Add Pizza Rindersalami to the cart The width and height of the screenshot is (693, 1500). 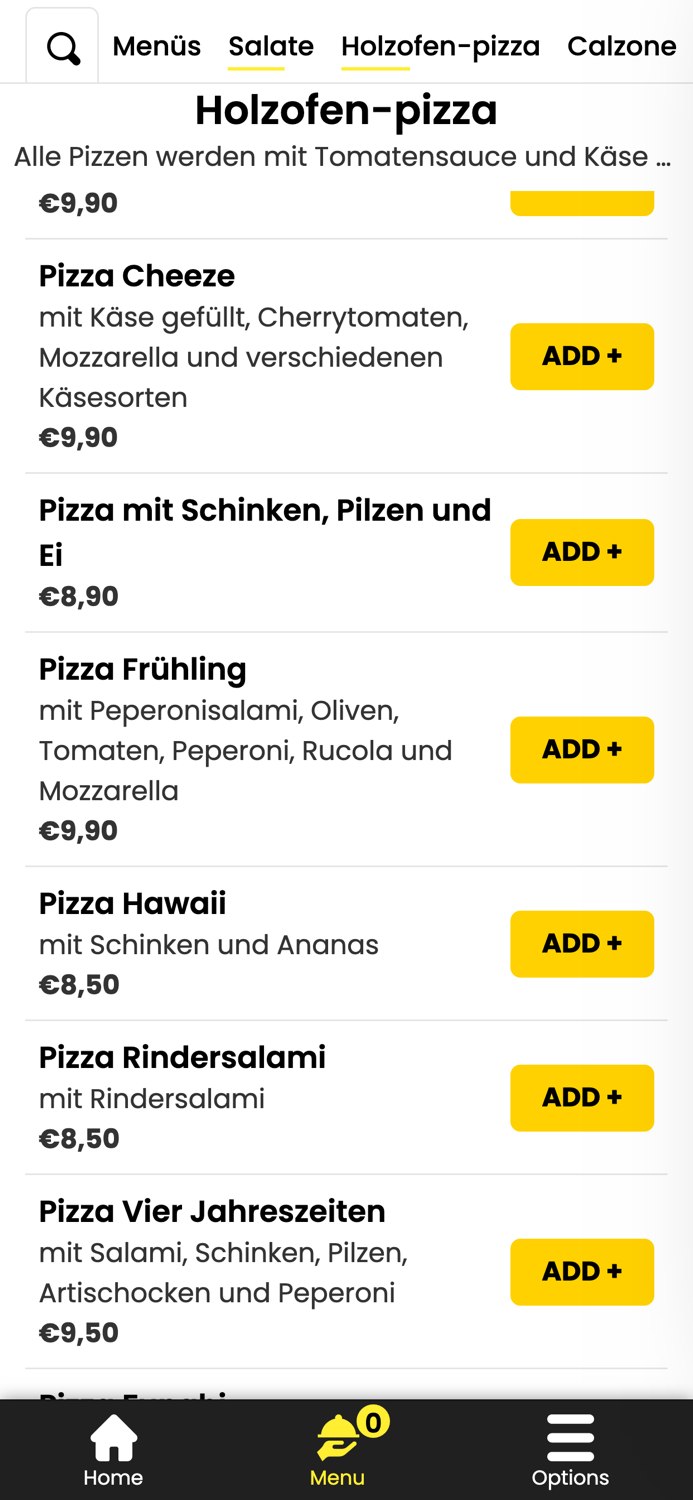coord(582,1097)
